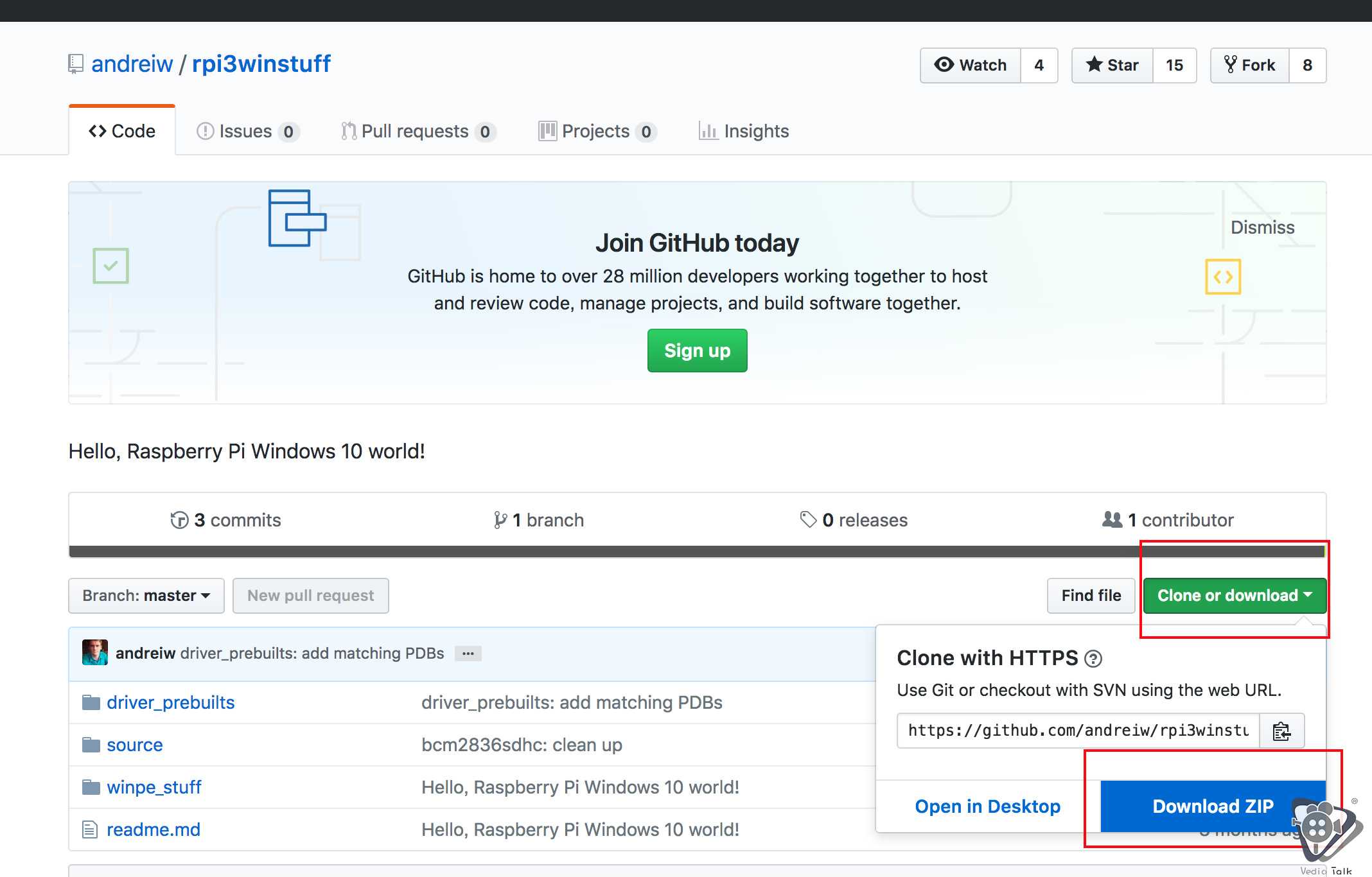This screenshot has width=1372, height=877.
Task: Switch to the Issues tab
Action: [x=247, y=131]
